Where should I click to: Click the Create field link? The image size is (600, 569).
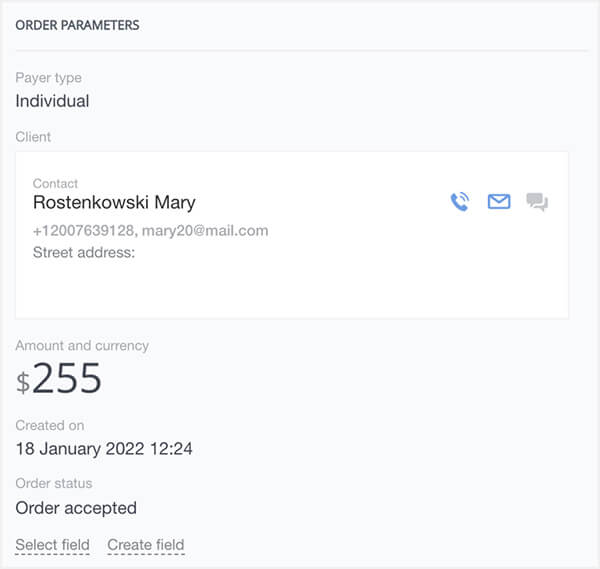(145, 545)
